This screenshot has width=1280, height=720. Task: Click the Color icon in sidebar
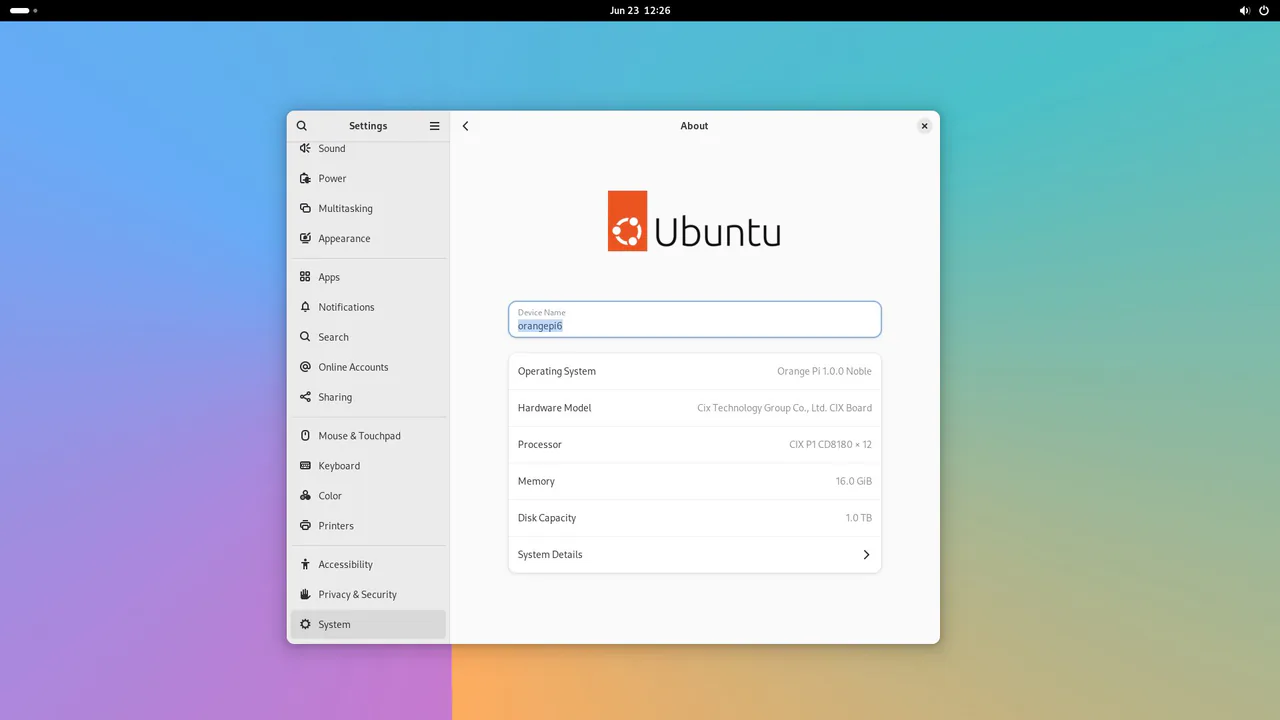tap(305, 496)
